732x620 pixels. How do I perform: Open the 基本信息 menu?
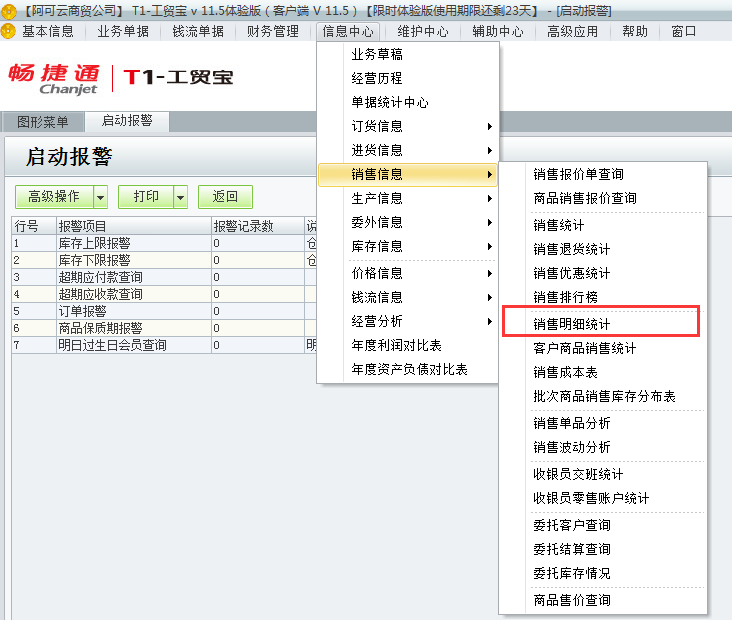[48, 31]
